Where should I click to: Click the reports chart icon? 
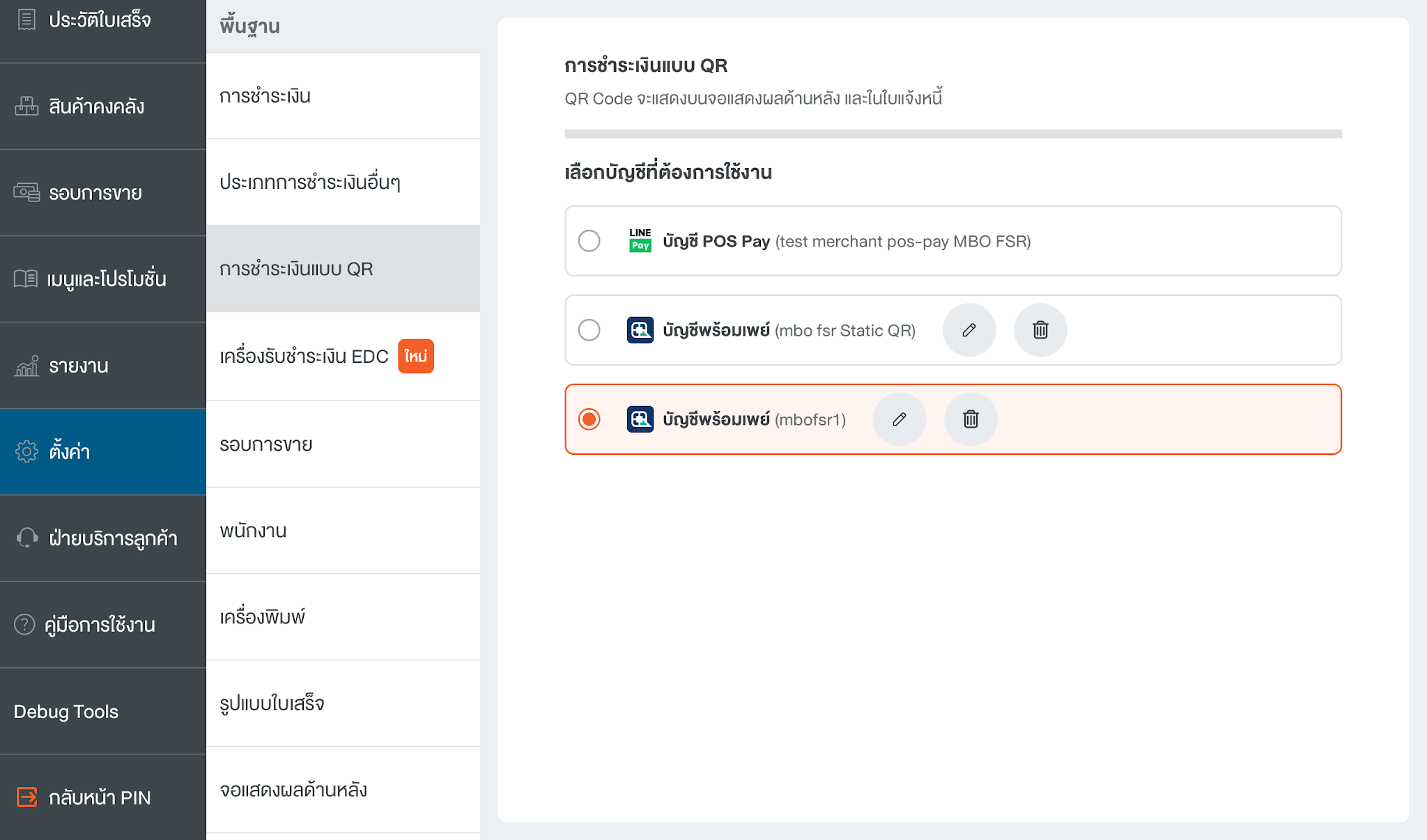pyautogui.click(x=26, y=365)
